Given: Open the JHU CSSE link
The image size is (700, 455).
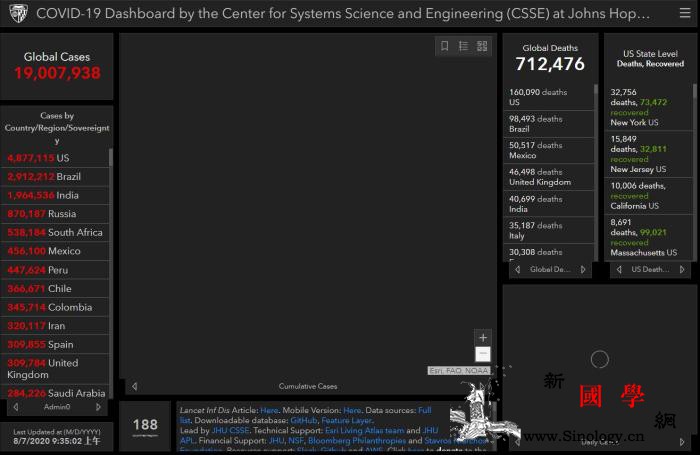Looking at the screenshot, I should (230, 430).
